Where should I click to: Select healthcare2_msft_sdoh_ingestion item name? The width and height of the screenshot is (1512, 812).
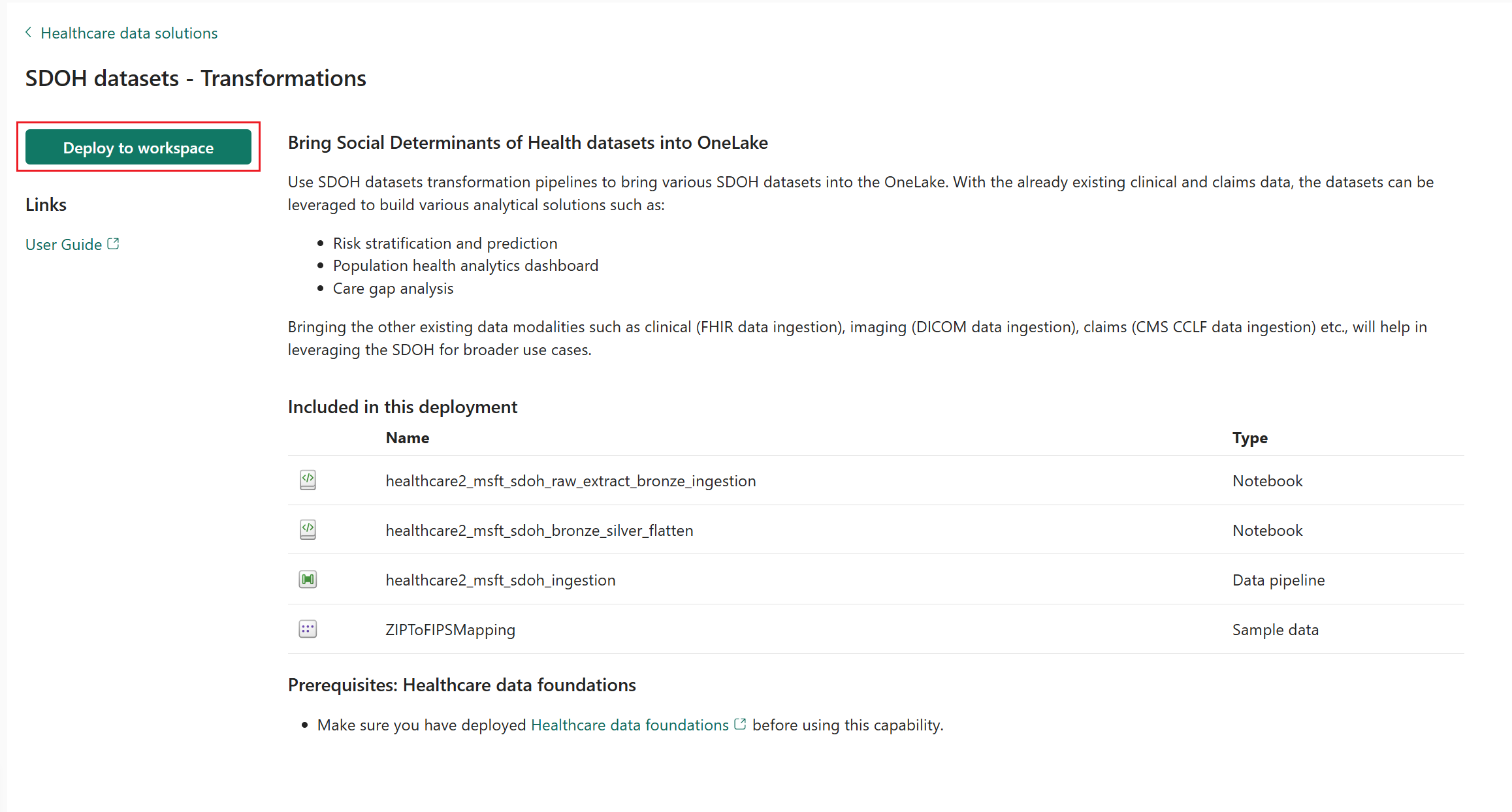(x=500, y=580)
